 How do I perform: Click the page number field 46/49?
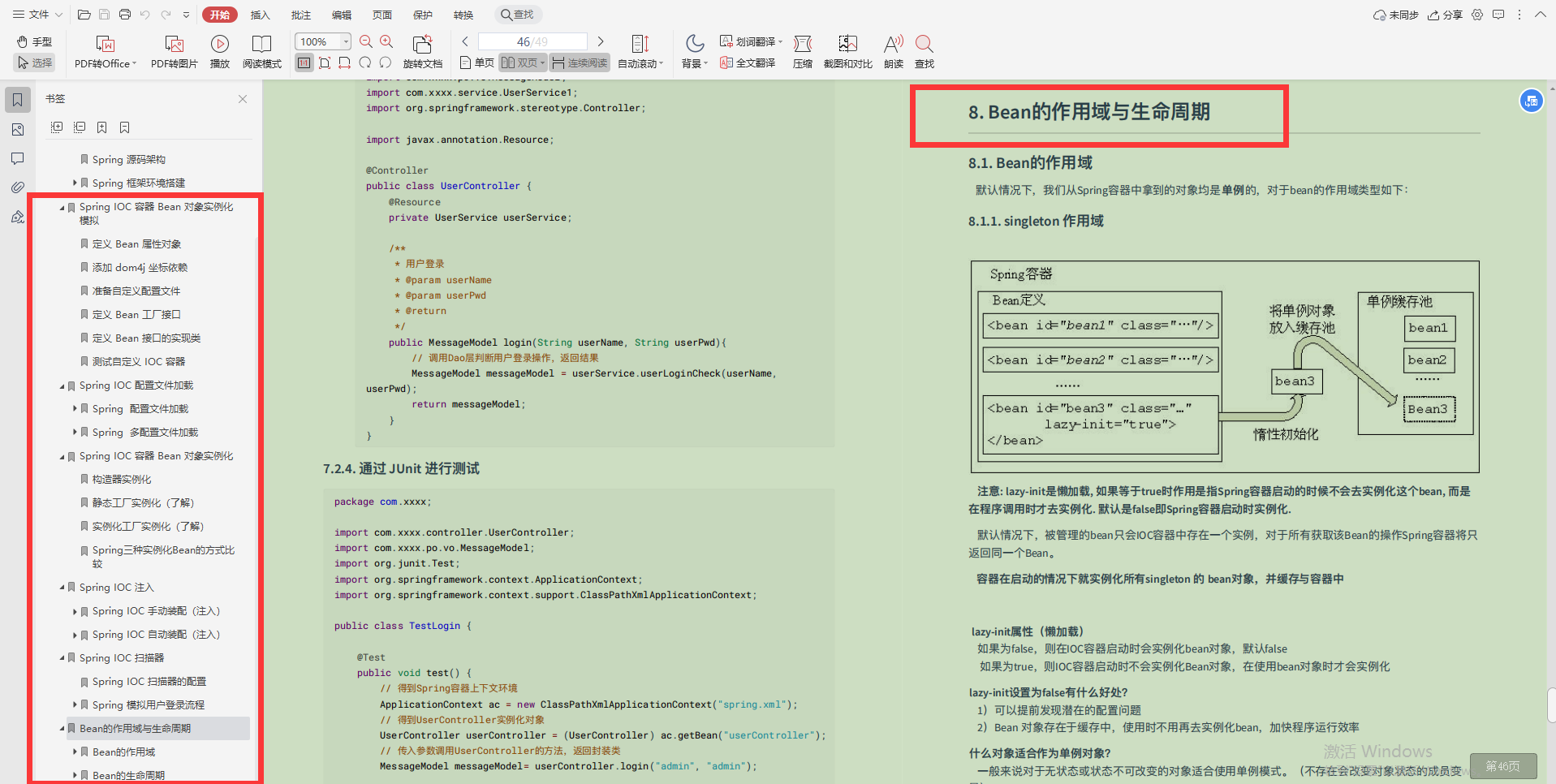coord(532,41)
